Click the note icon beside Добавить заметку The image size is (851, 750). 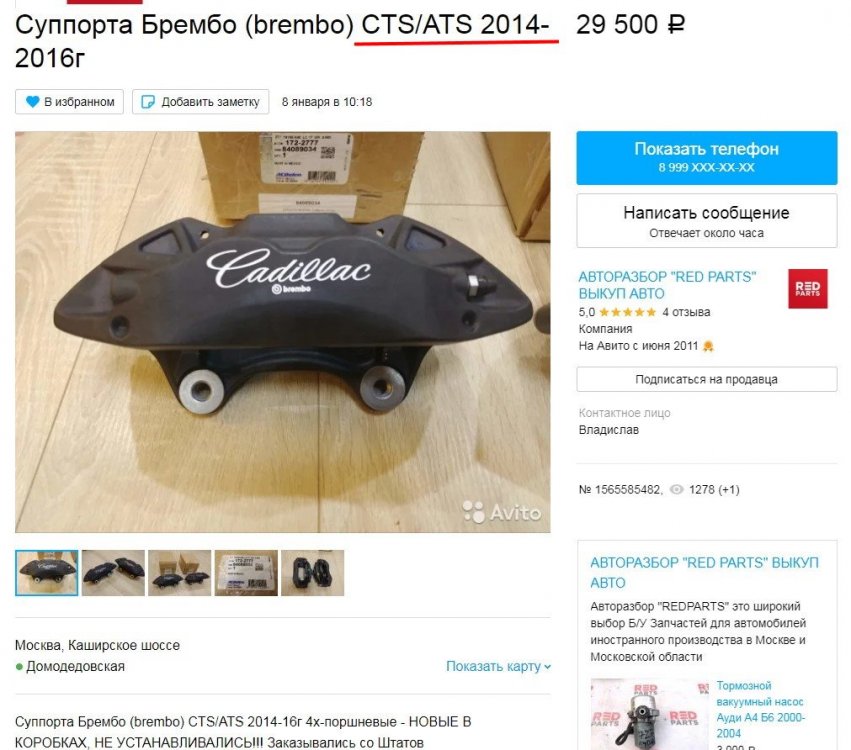click(148, 102)
